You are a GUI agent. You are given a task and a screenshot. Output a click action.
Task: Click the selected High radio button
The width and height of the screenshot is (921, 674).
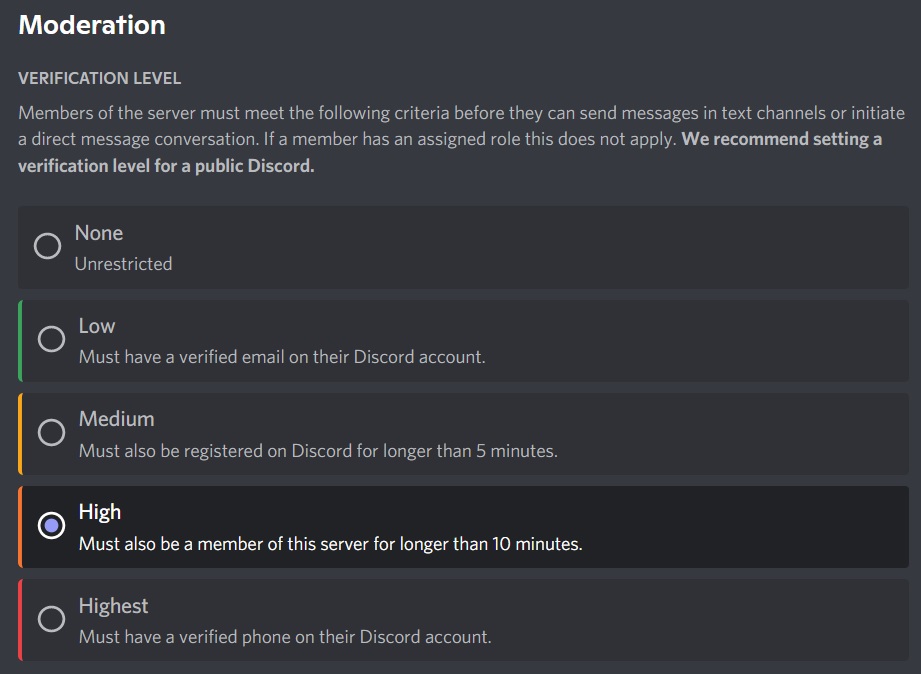[51, 525]
